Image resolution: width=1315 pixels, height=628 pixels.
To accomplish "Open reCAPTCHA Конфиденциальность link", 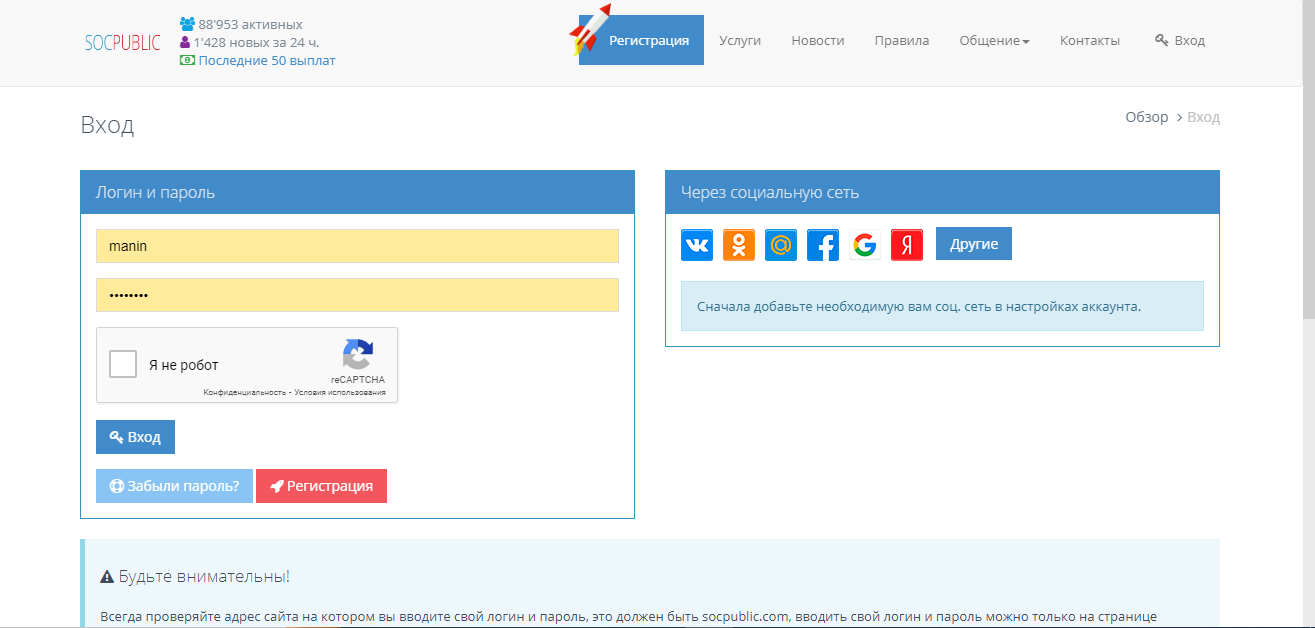I will (245, 392).
